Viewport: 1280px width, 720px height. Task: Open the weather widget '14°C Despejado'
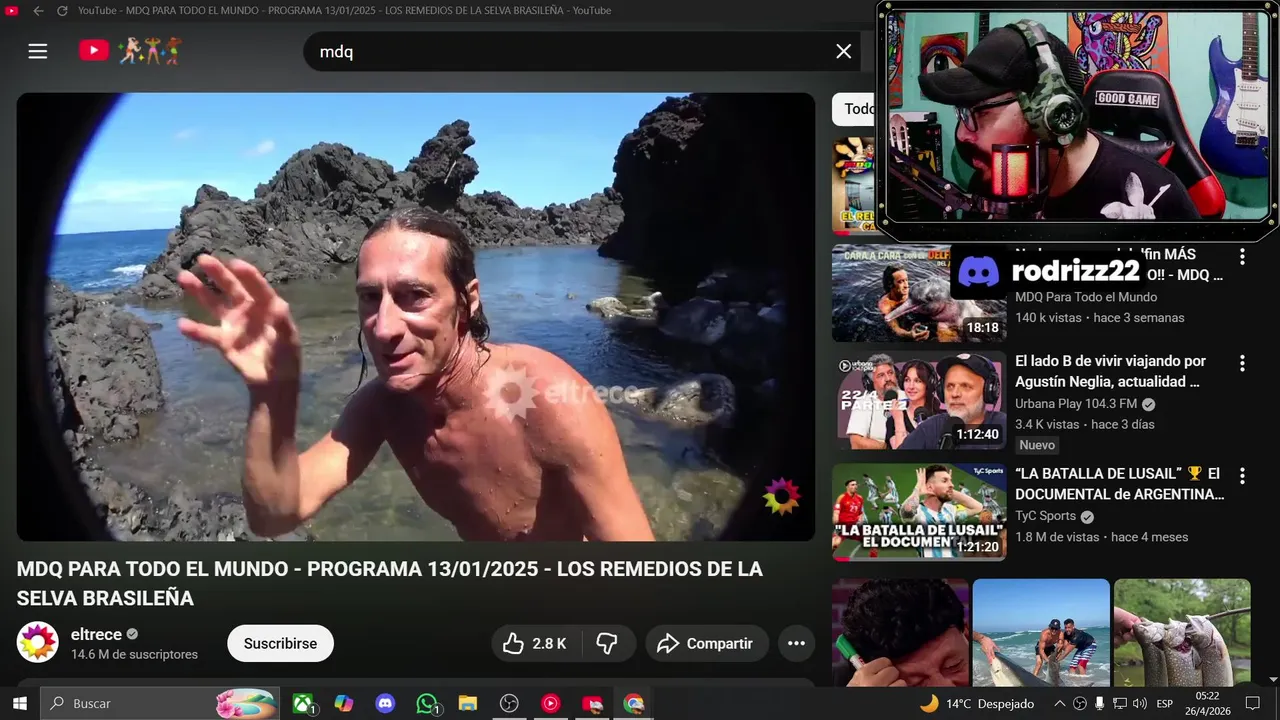976,704
